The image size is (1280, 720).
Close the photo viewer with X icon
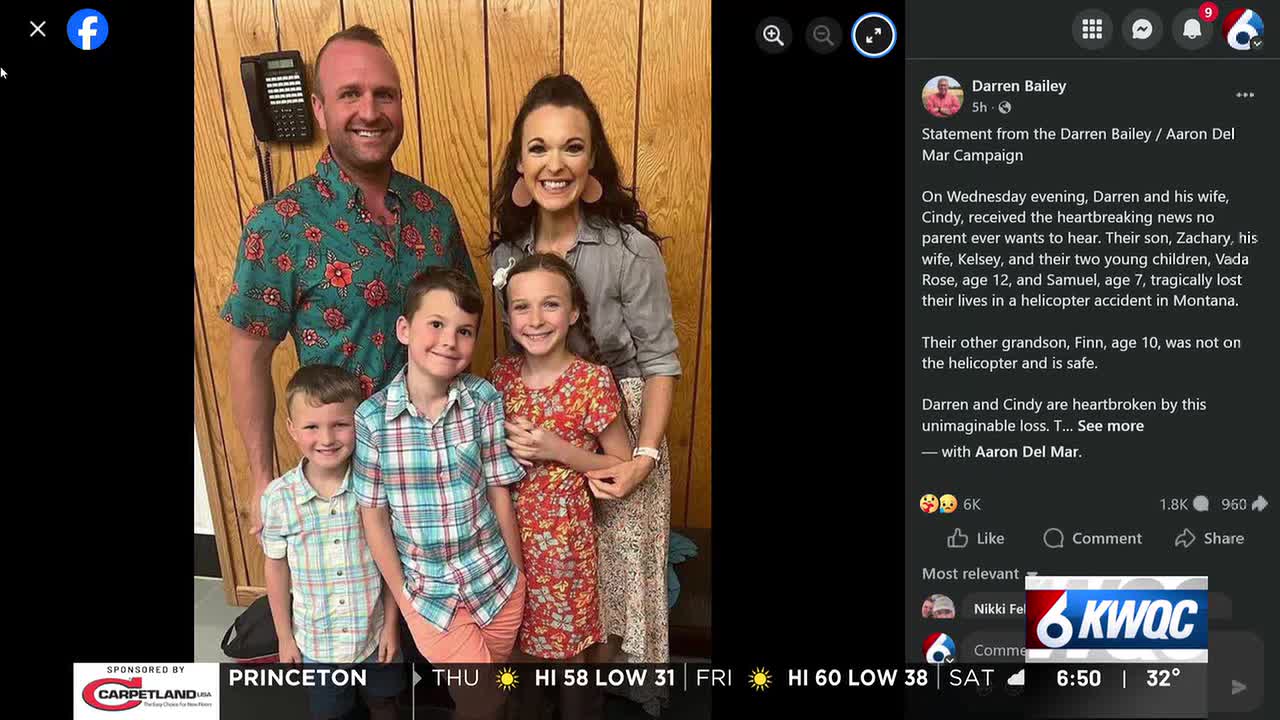(38, 29)
